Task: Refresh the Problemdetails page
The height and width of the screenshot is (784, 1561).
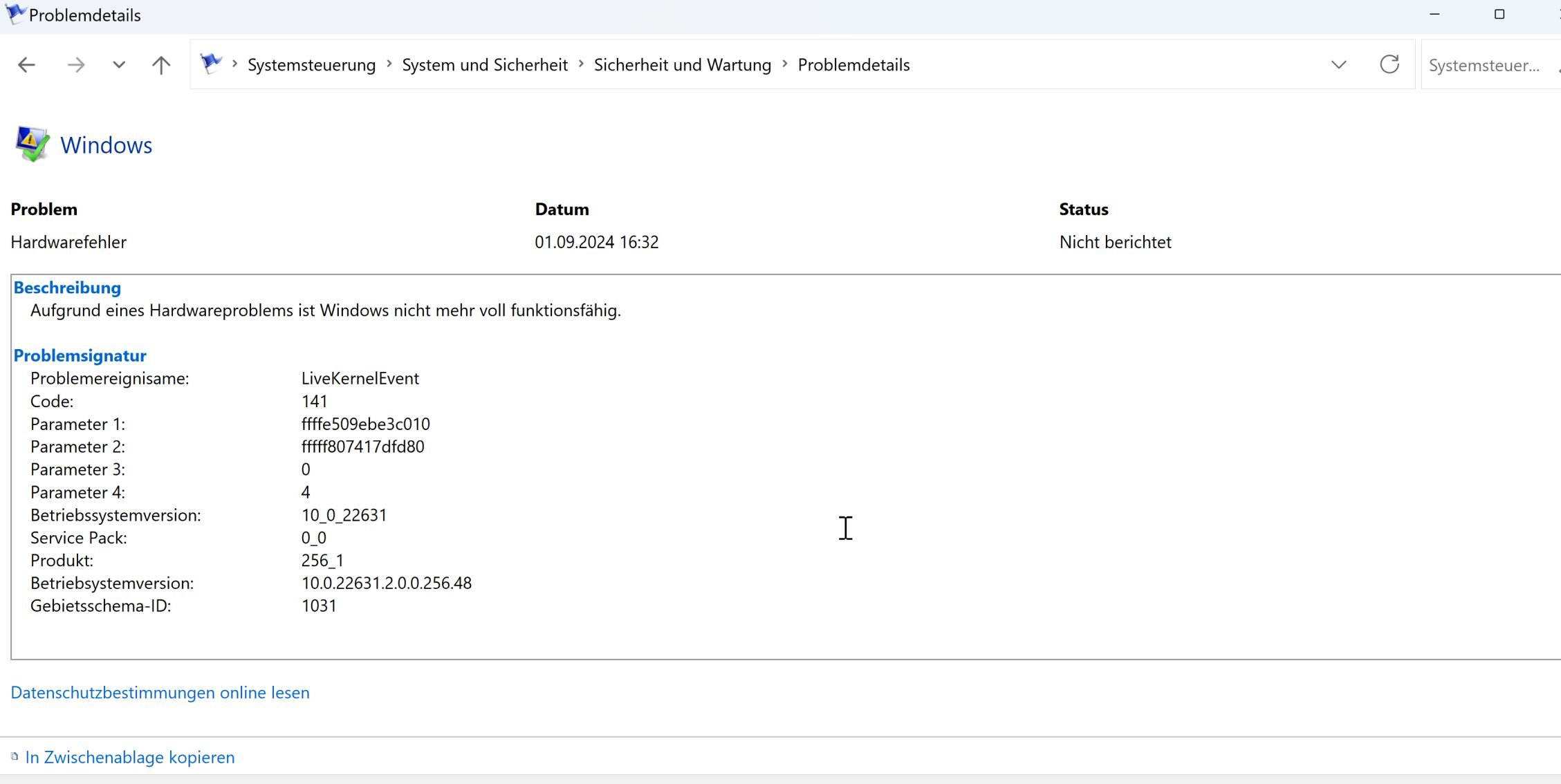Action: click(1389, 65)
